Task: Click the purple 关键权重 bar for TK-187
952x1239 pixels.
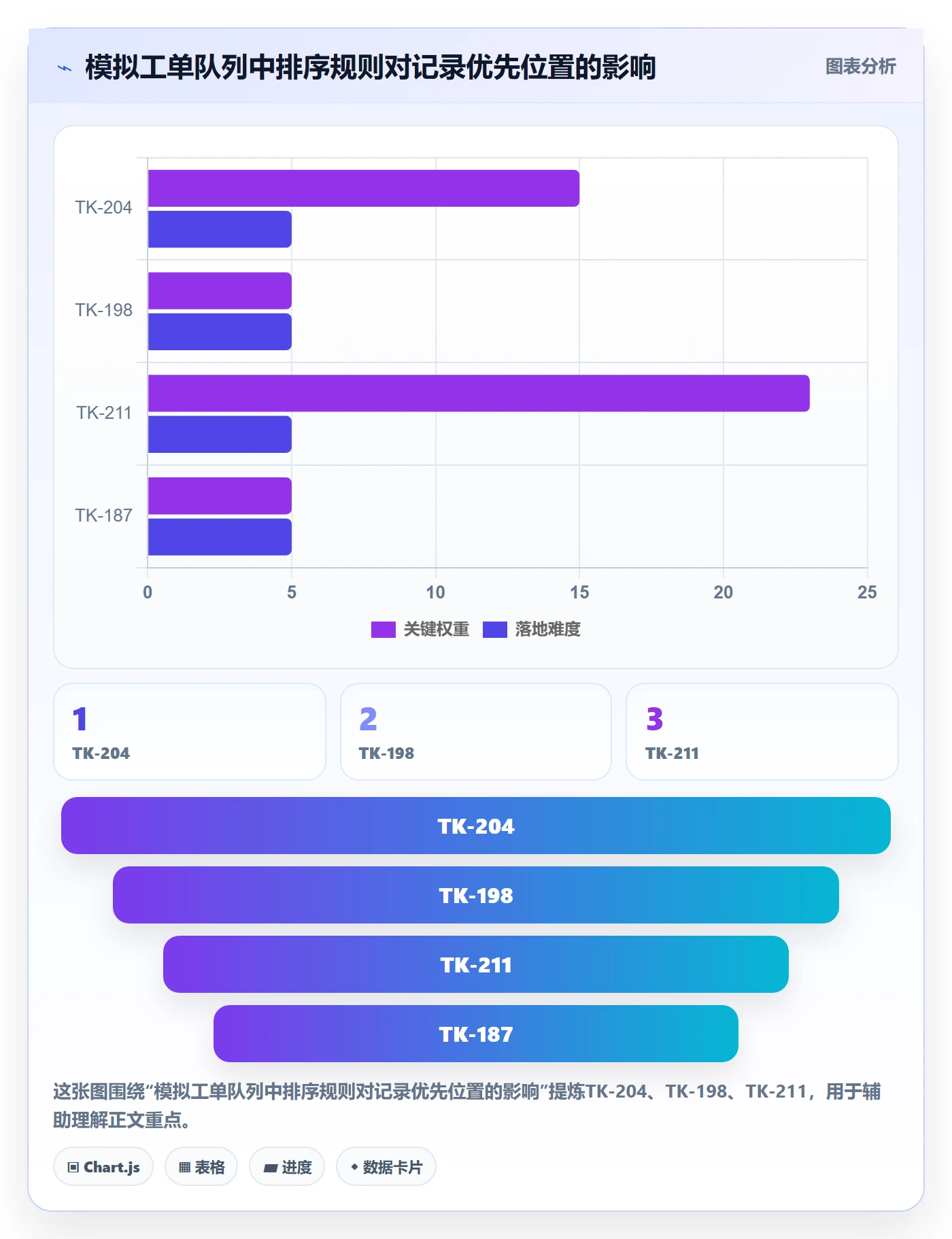Action: [220, 496]
